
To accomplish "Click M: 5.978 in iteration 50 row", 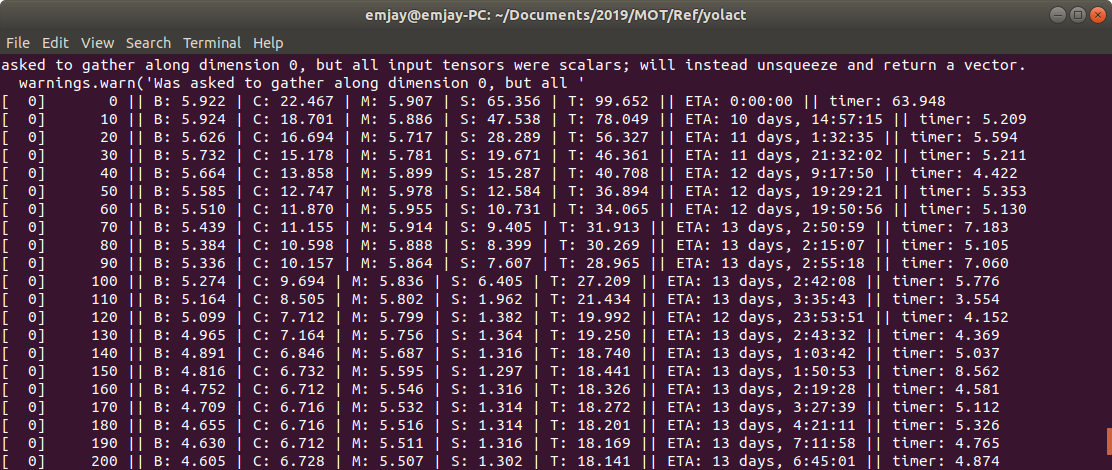I will (x=396, y=192).
